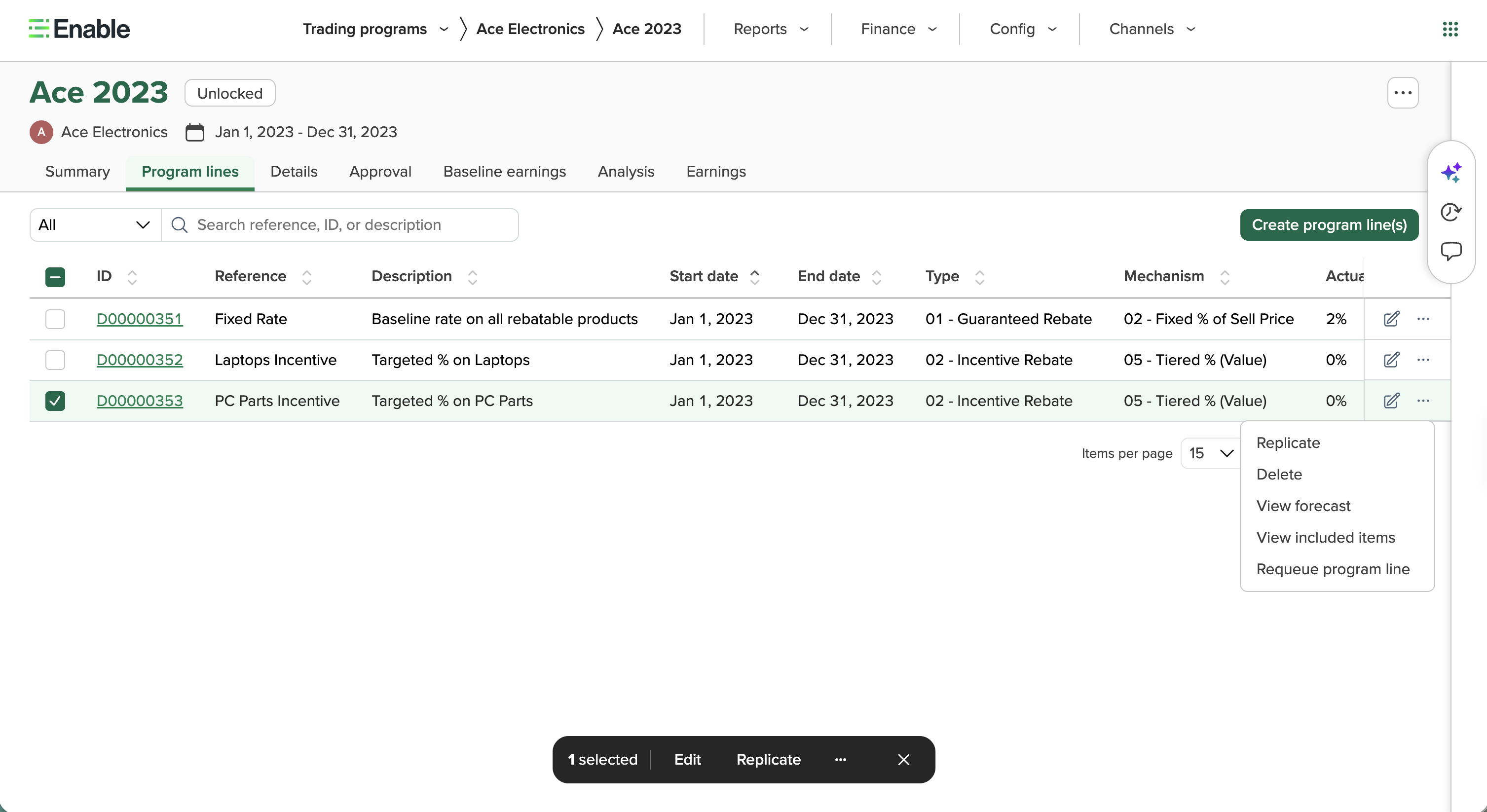
Task: Toggle the select-all header checkbox
Action: [x=55, y=277]
